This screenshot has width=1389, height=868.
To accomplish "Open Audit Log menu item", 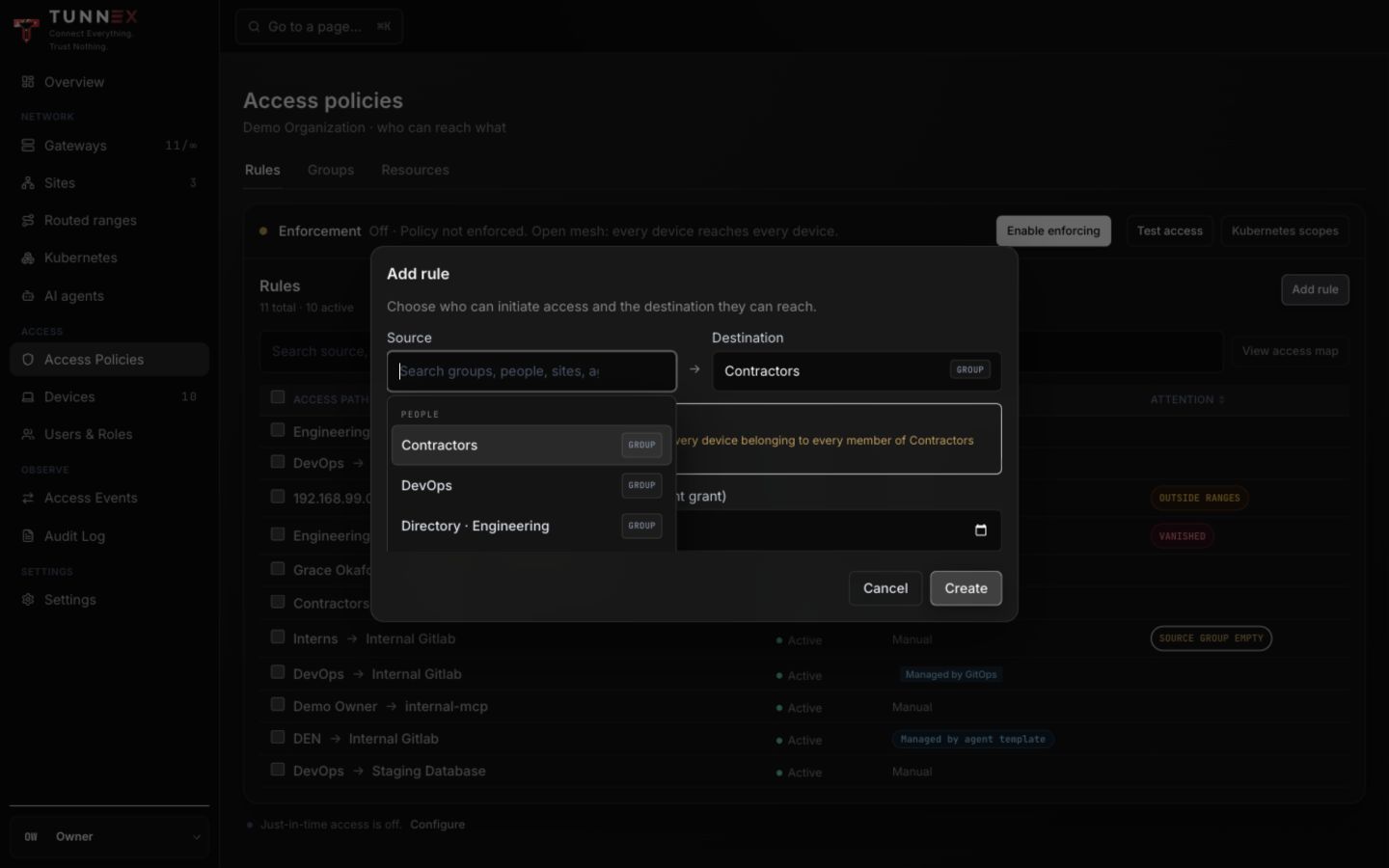I will click(x=109, y=536).
